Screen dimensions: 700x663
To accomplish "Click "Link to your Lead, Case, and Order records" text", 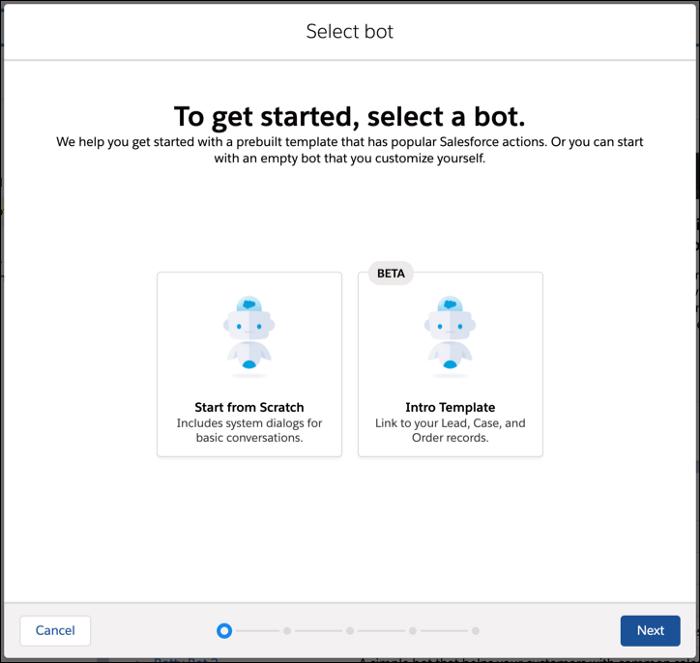I will pos(450,430).
